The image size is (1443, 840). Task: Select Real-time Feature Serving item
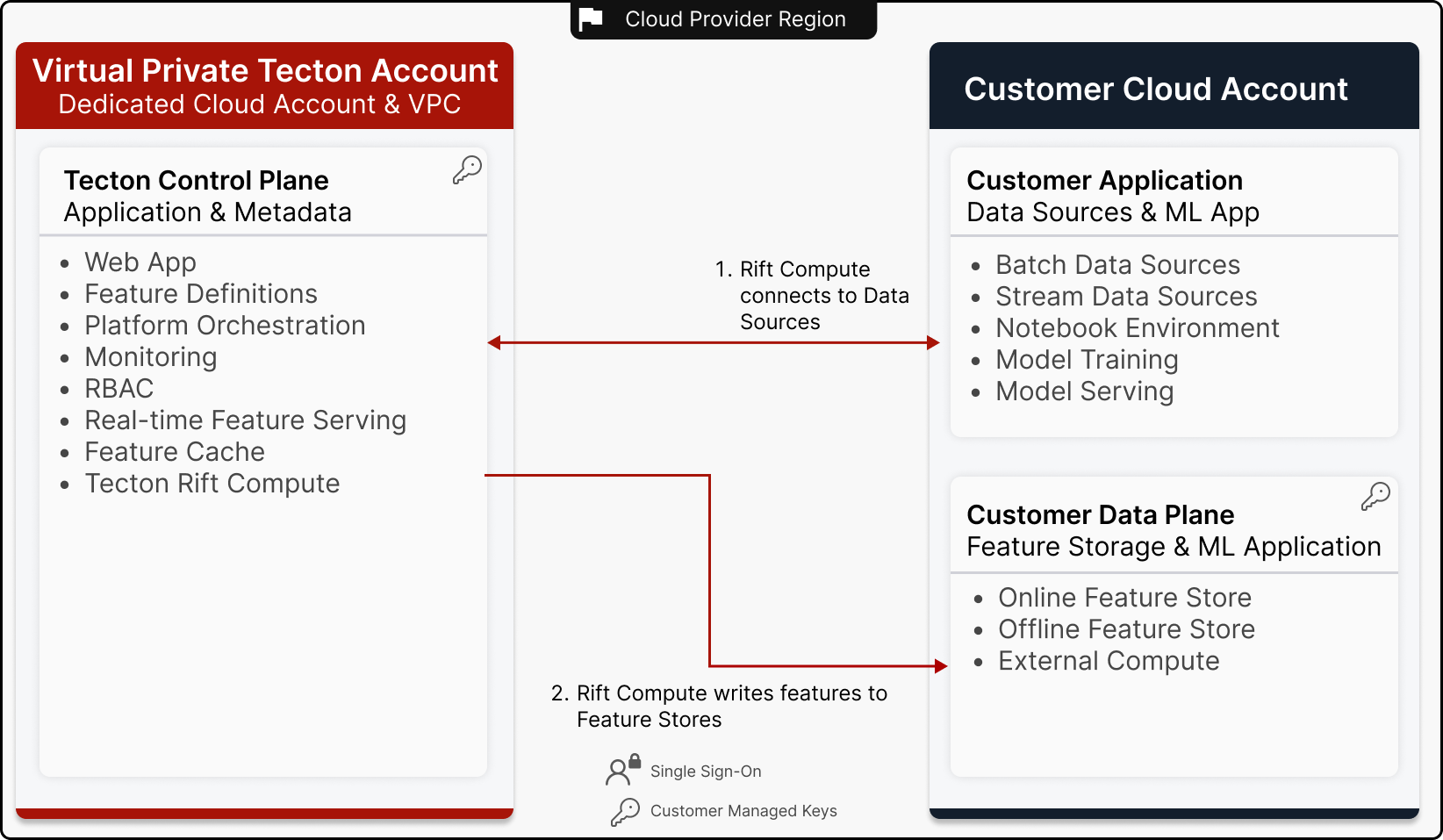coord(246,420)
